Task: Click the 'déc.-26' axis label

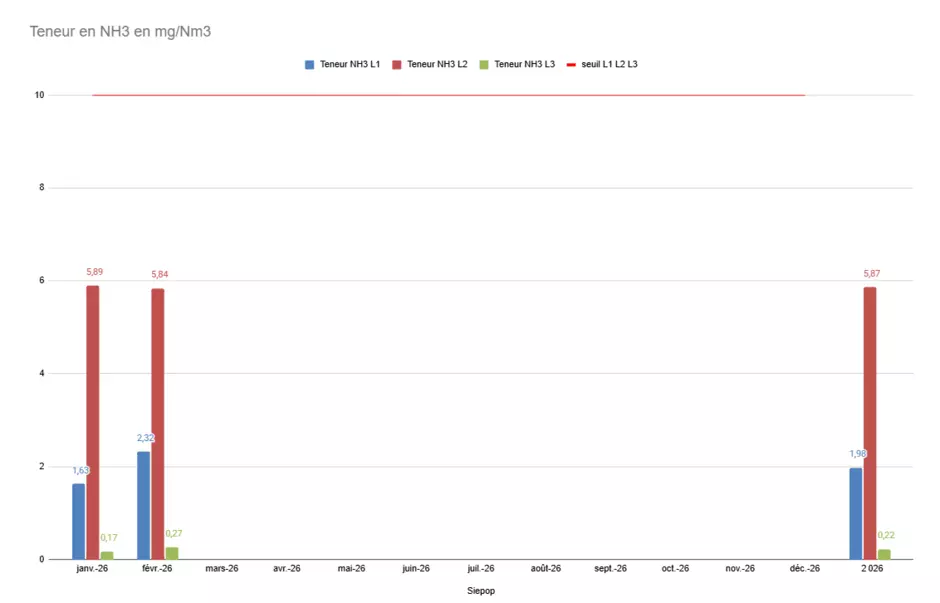Action: click(x=805, y=569)
